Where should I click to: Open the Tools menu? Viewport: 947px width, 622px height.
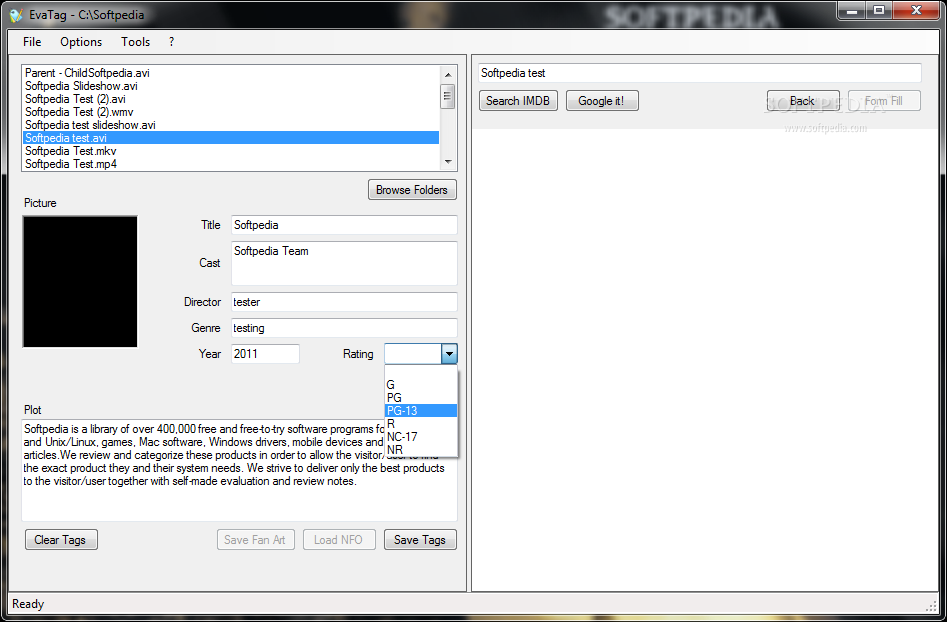(x=135, y=42)
